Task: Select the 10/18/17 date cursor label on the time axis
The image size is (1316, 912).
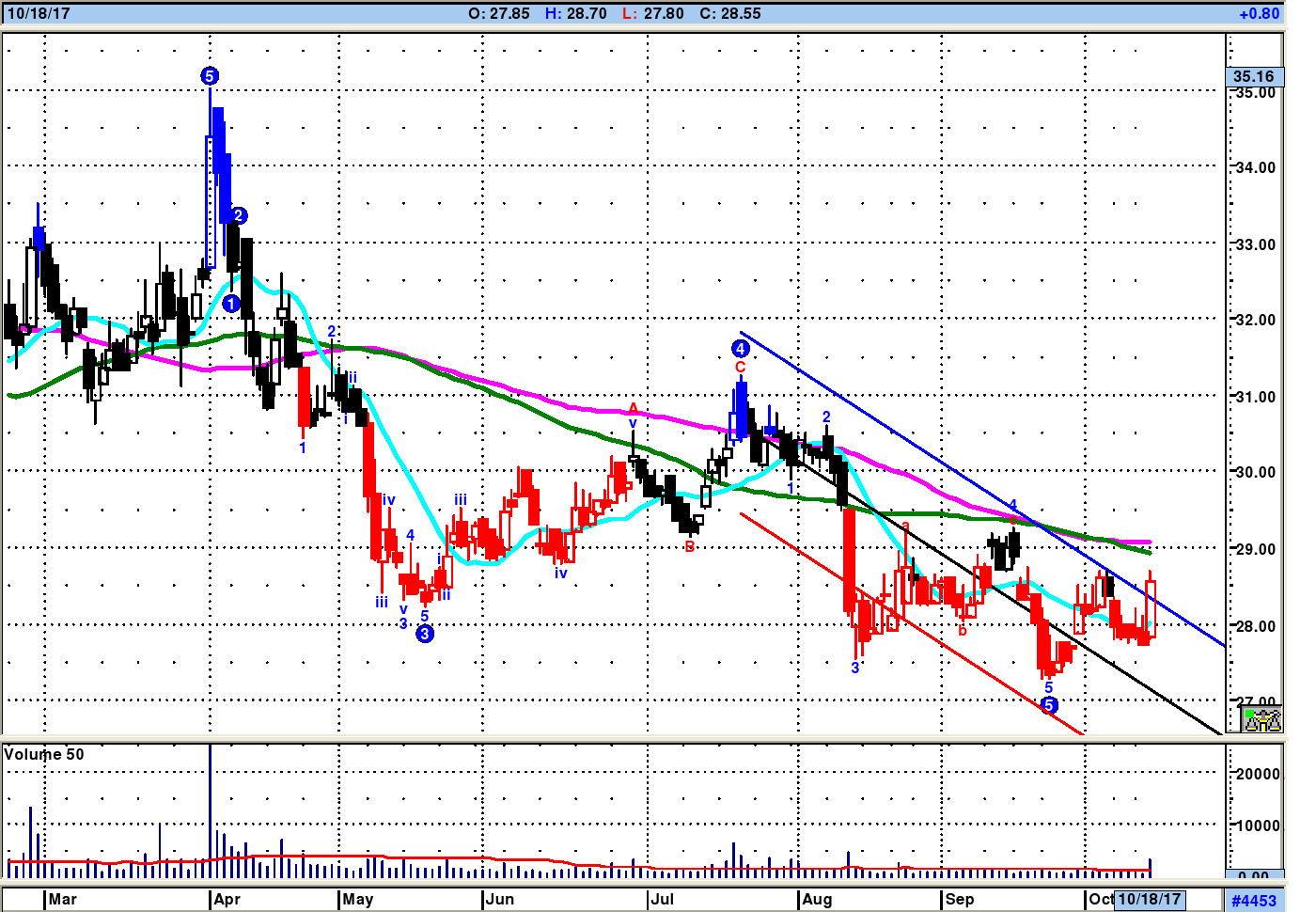Action: pos(1149,899)
